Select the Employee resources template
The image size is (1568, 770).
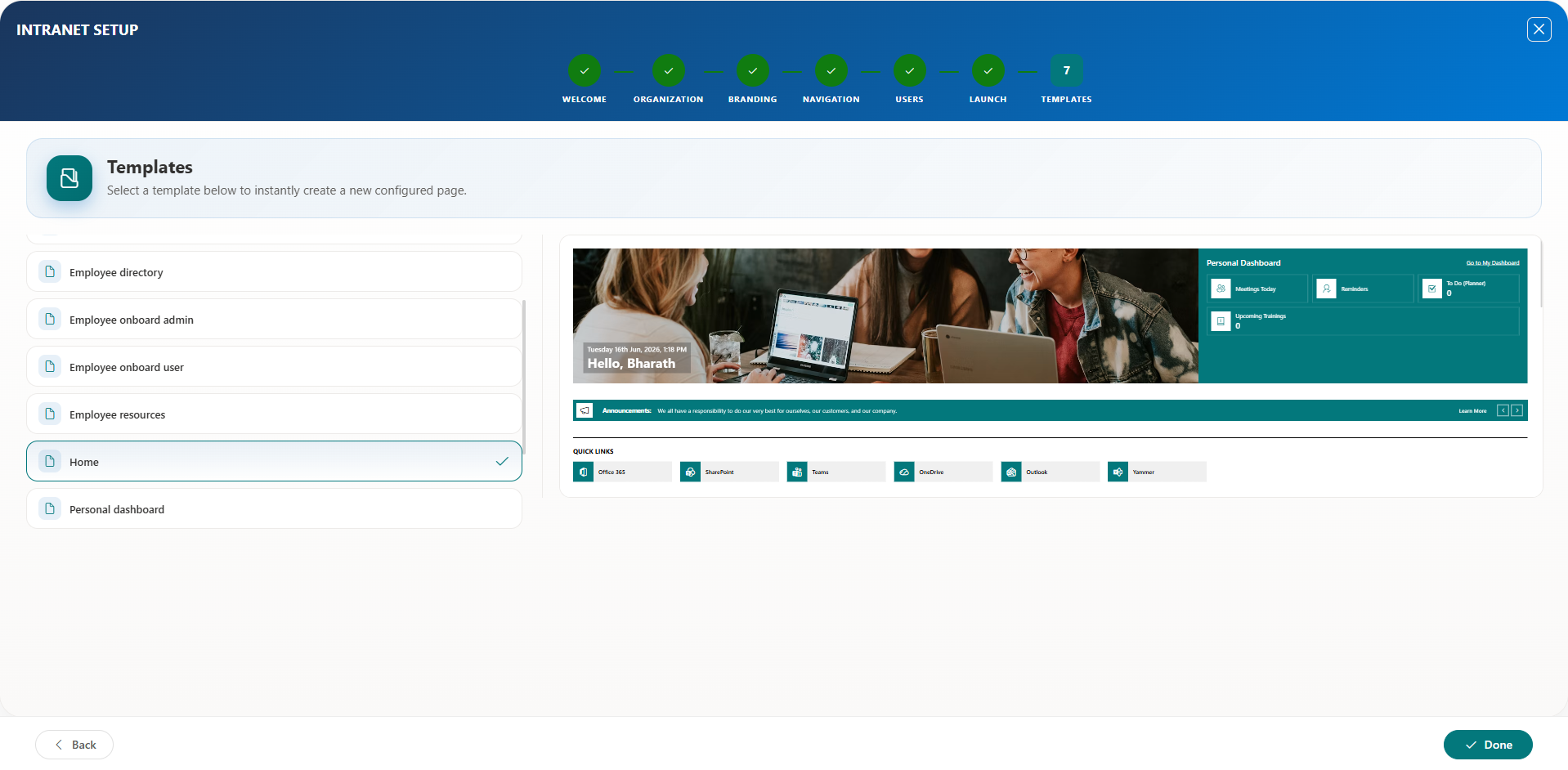(274, 414)
